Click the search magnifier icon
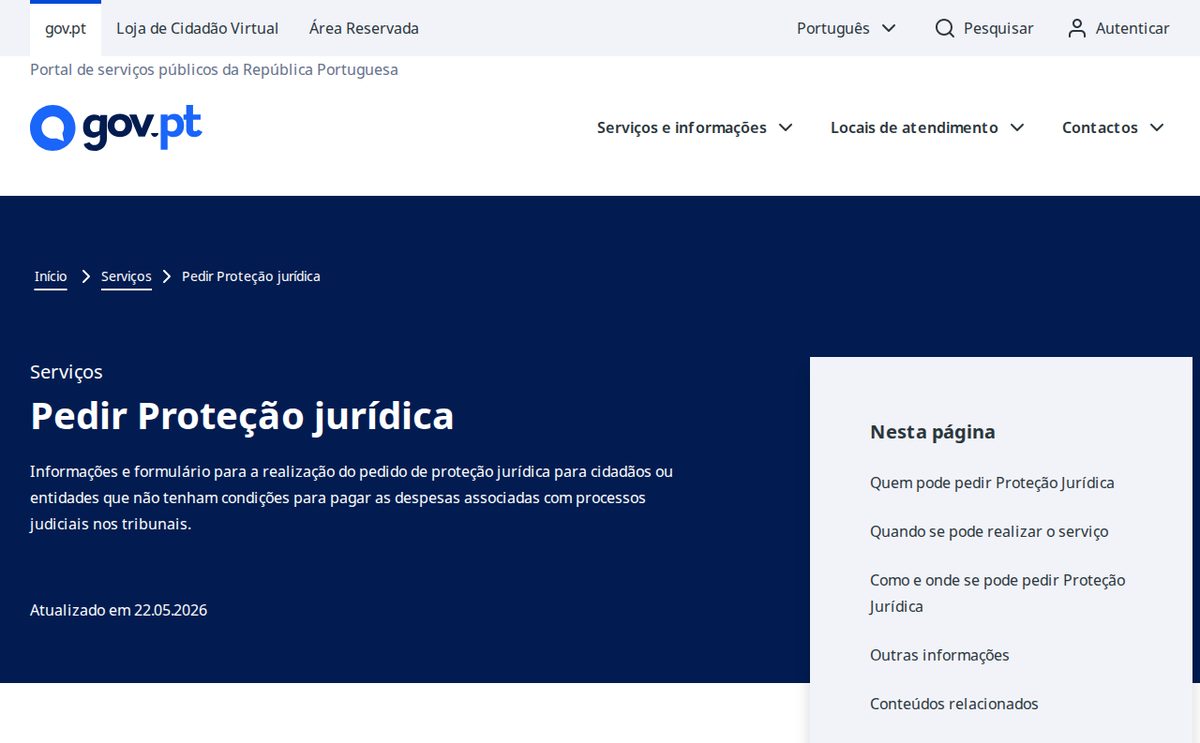The image size is (1200, 743). coord(945,28)
